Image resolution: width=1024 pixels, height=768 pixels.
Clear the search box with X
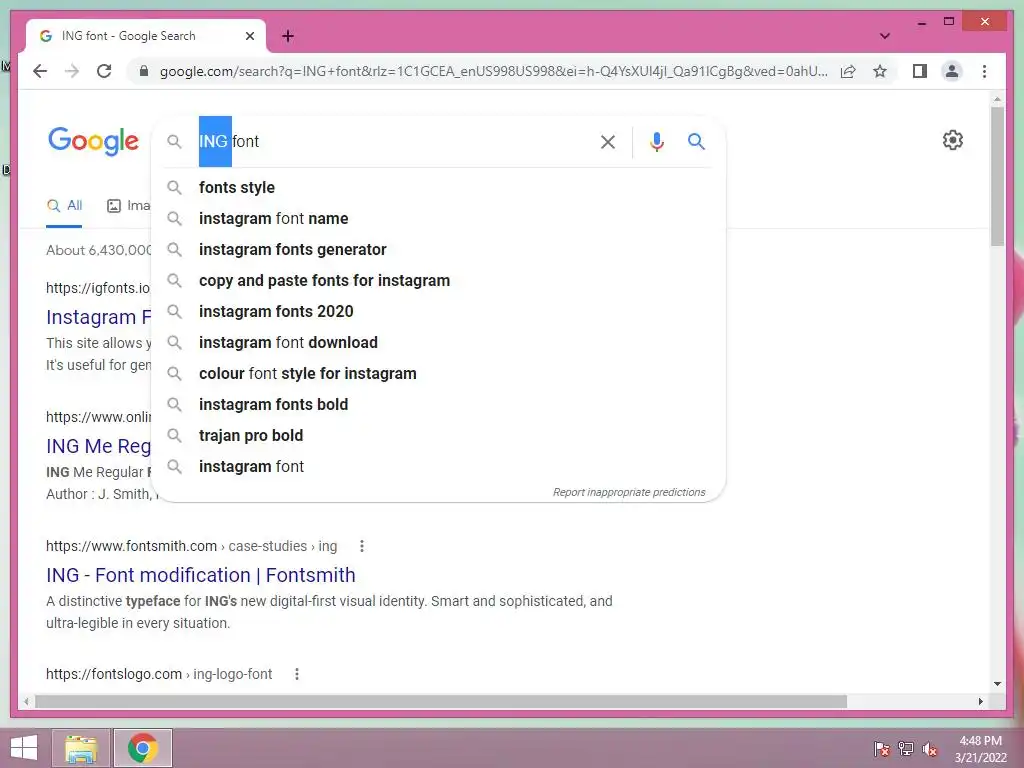coord(607,142)
